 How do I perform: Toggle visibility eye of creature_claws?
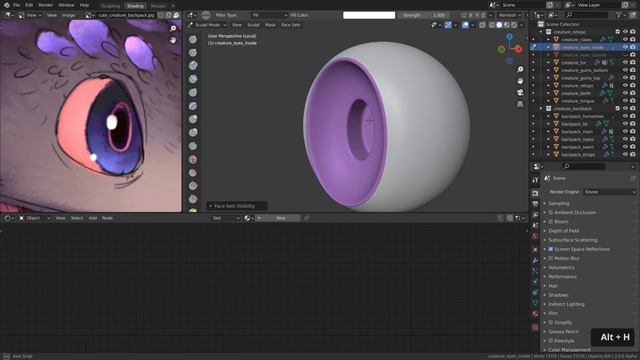625,39
